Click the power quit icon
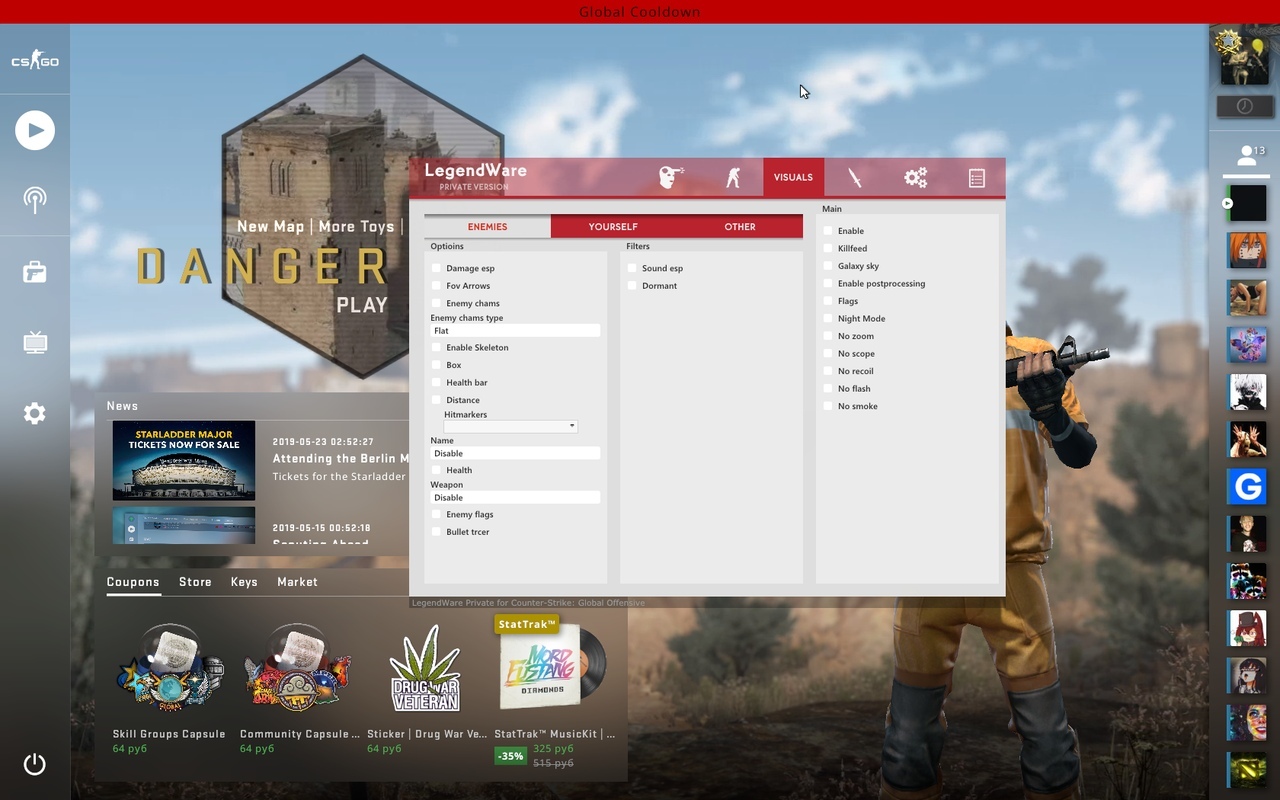The height and width of the screenshot is (800, 1280). [x=35, y=765]
